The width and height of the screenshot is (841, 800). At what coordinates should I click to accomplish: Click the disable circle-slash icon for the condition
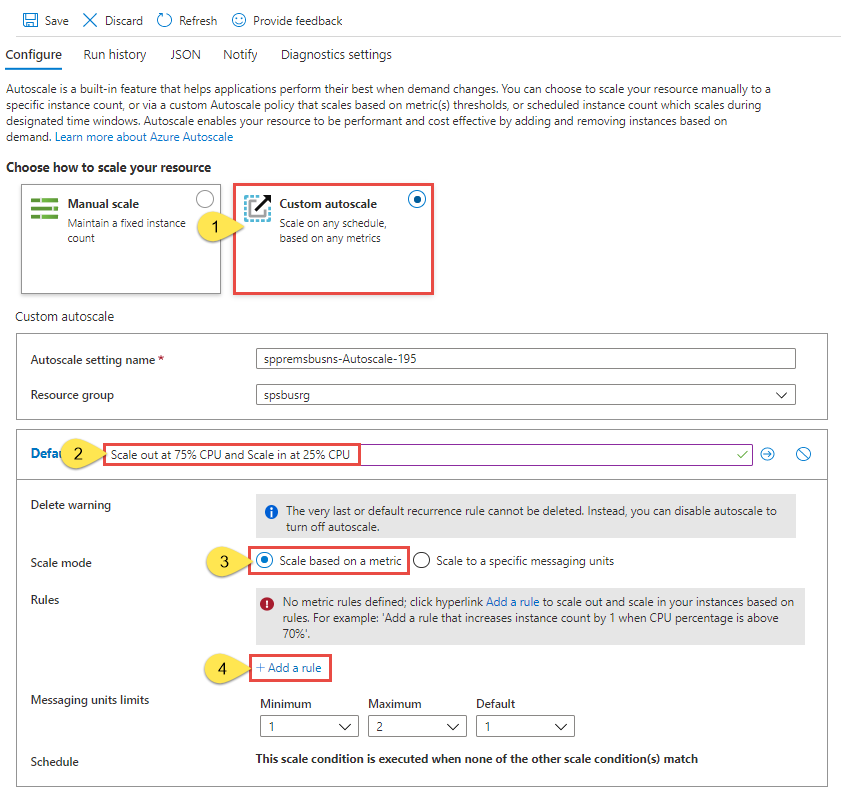803,454
